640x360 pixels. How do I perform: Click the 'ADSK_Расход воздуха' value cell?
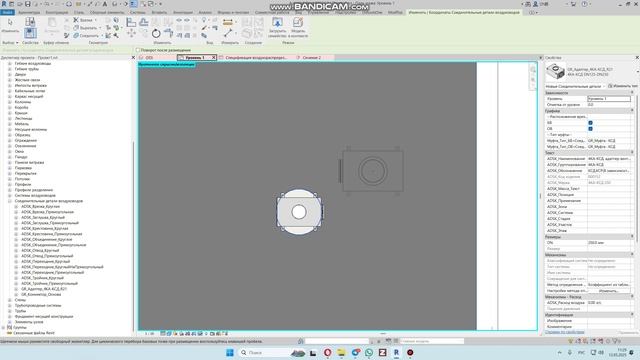point(609,303)
